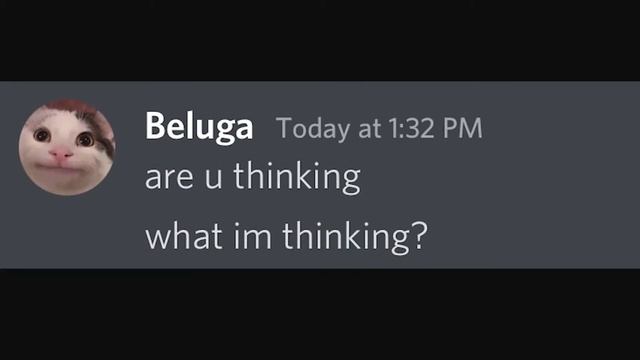This screenshot has width=640, height=360.
Task: Click the PM text in the timestamp
Action: (463, 128)
